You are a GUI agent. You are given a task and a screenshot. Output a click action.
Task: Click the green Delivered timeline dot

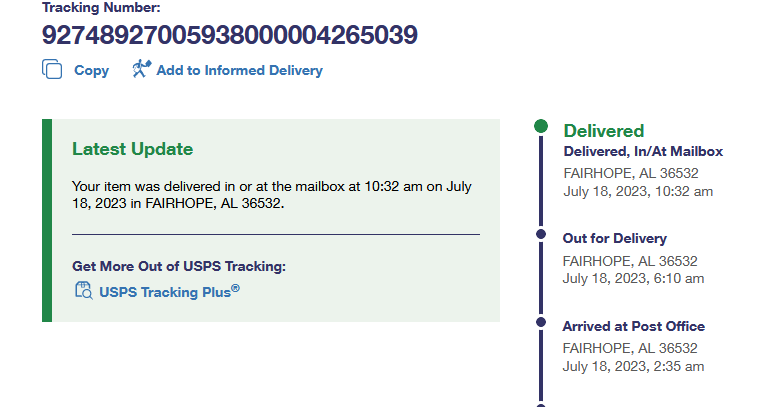click(x=541, y=127)
